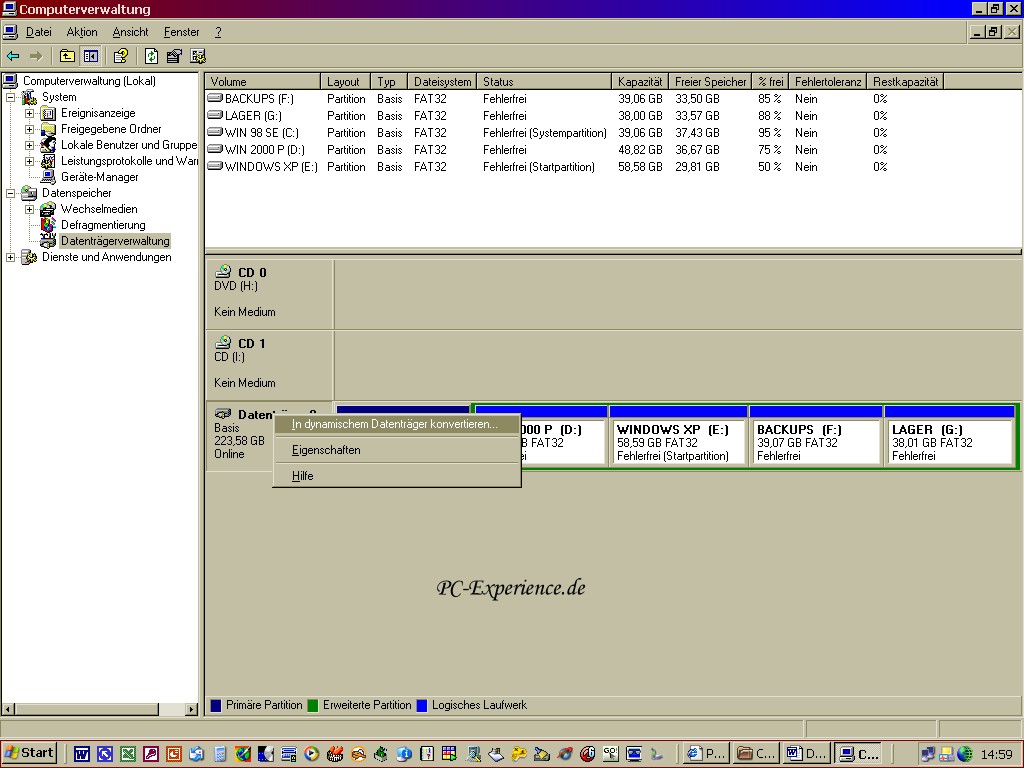Open the ? help menu

[x=218, y=32]
